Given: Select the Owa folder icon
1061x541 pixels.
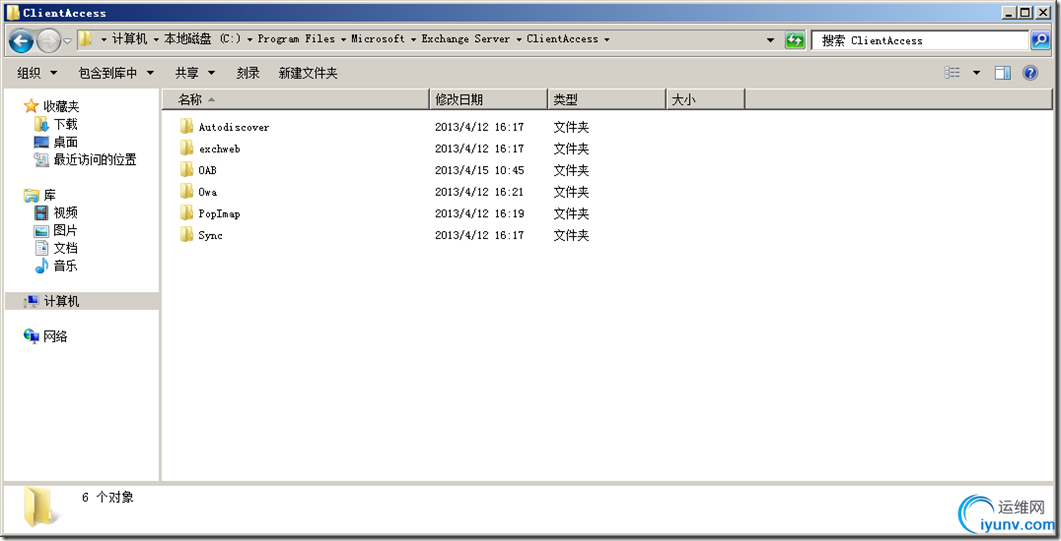Looking at the screenshot, I should pos(187,191).
